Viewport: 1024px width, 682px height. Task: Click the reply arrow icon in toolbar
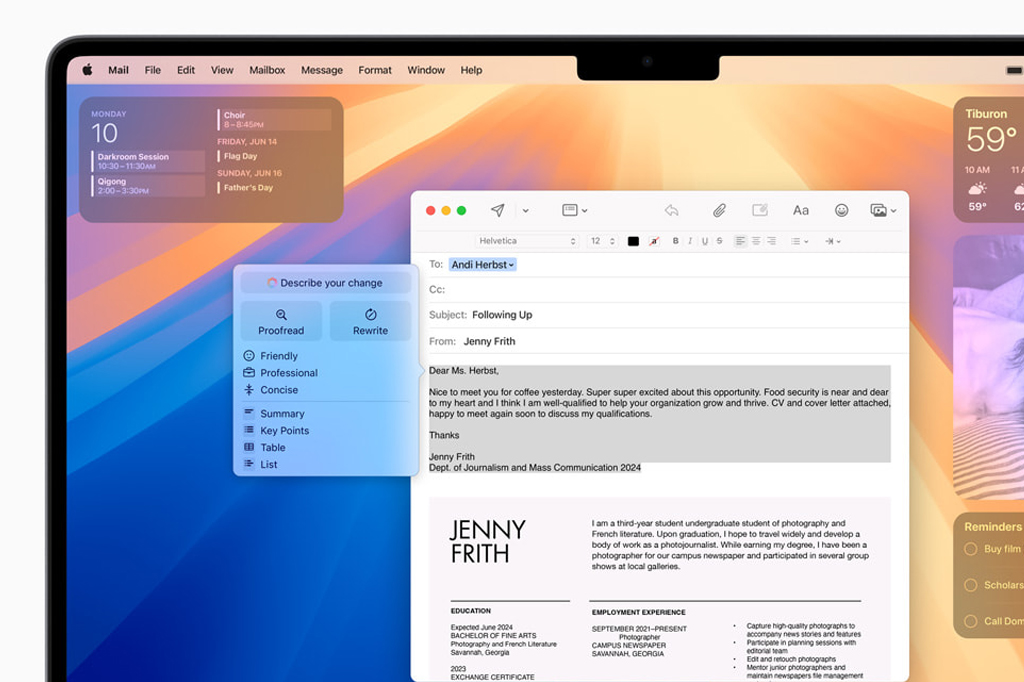coord(671,210)
